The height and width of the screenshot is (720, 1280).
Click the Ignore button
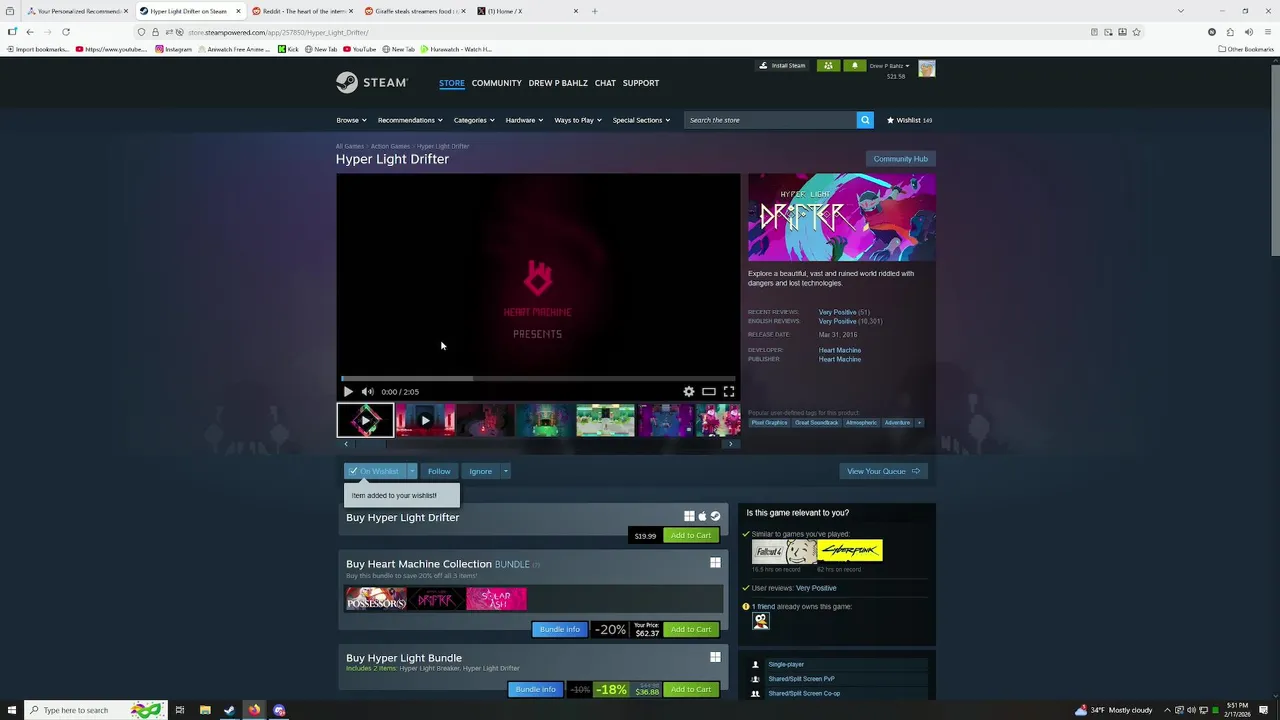pyautogui.click(x=481, y=471)
